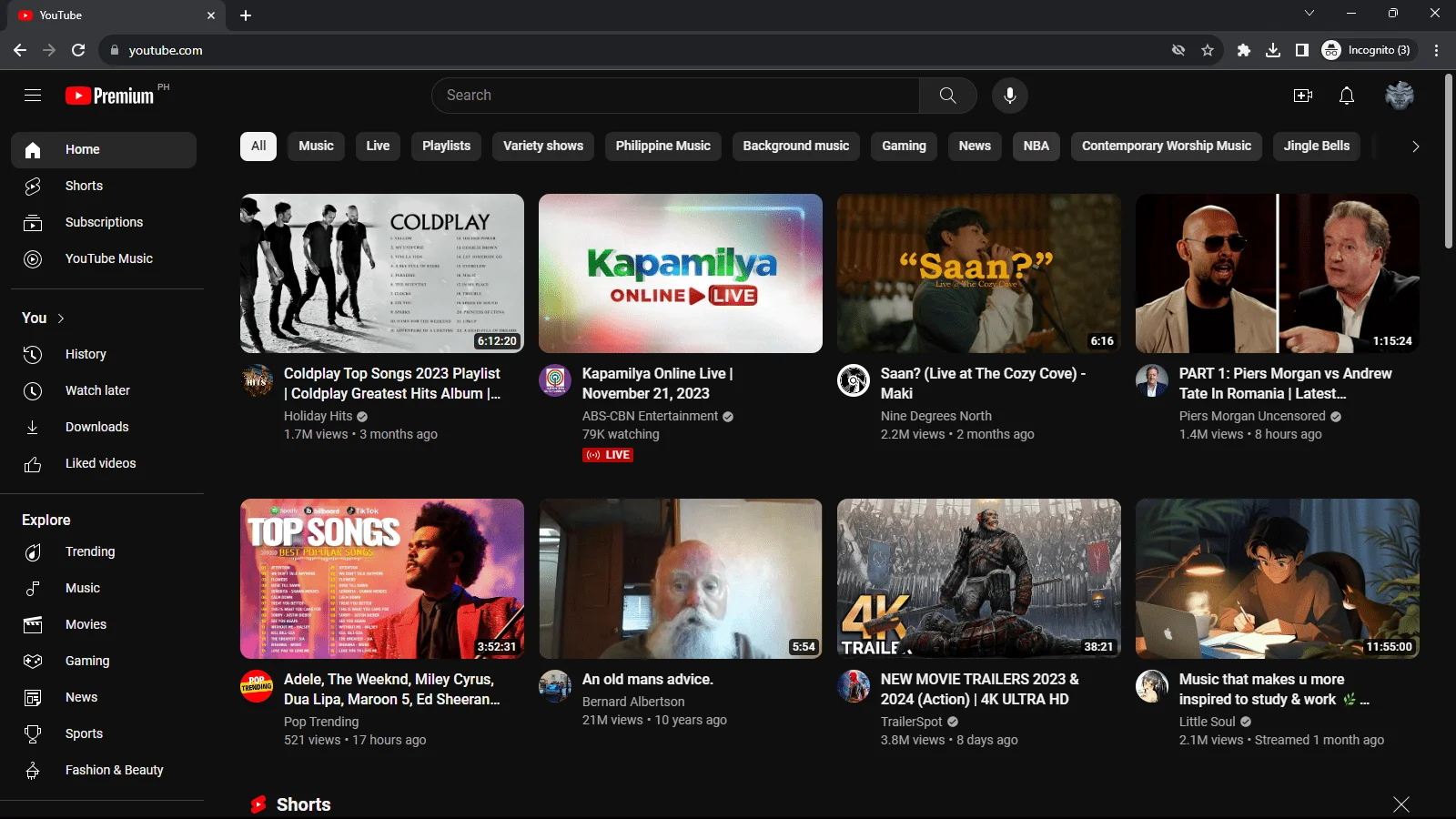Select the Music filter chip

pos(316,146)
